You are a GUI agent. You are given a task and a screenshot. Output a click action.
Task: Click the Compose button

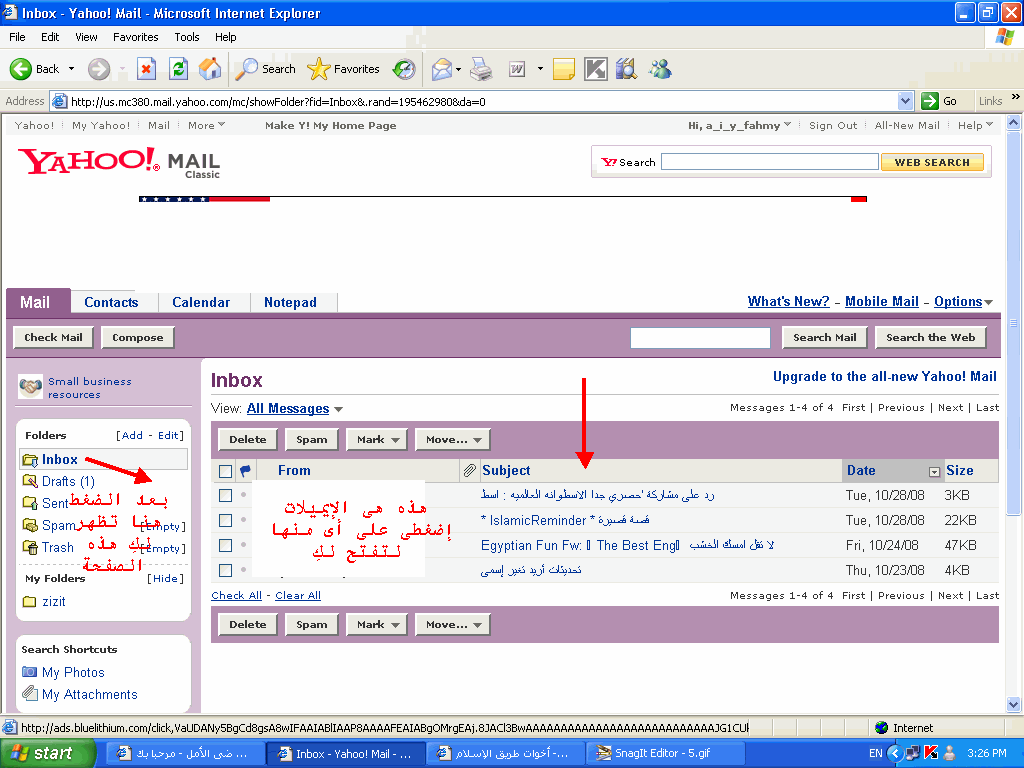click(x=138, y=338)
